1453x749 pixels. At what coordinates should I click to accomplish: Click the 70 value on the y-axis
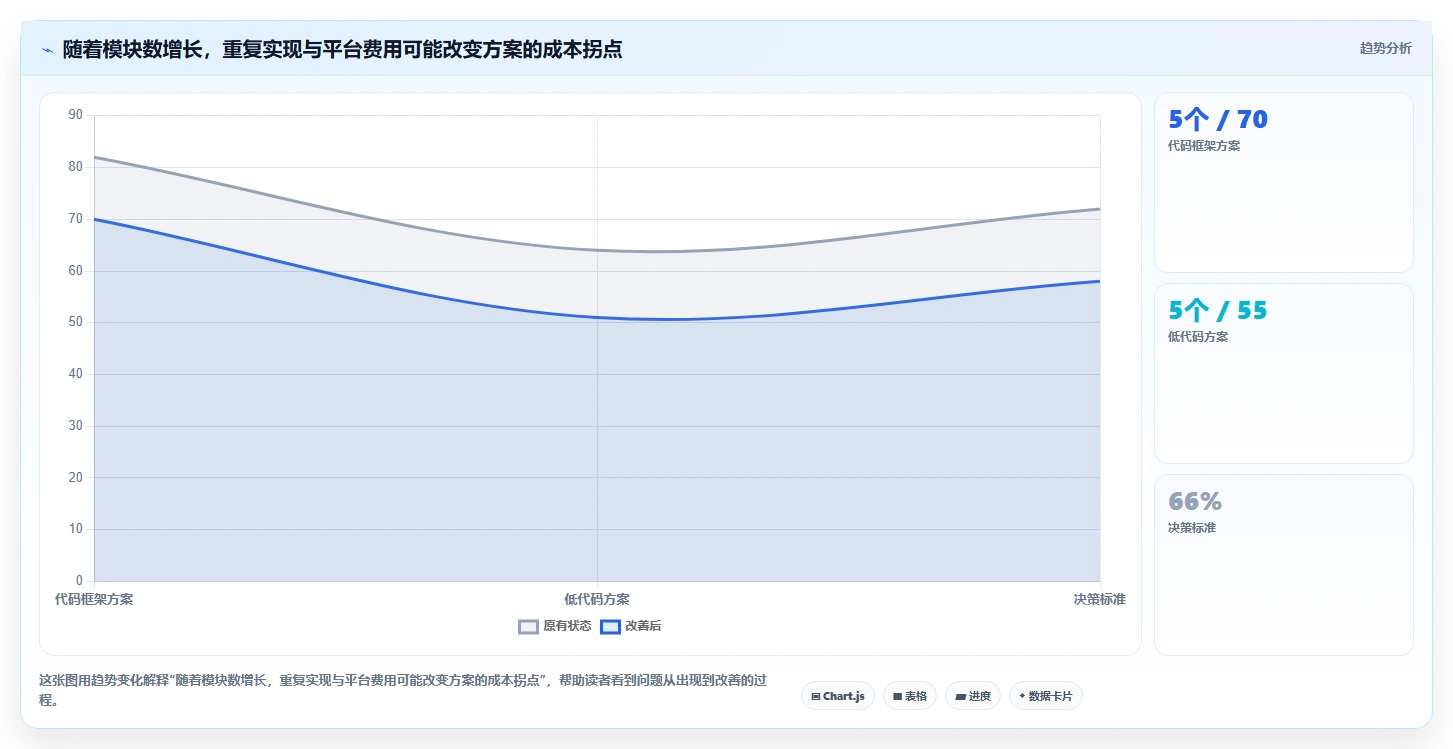click(x=76, y=219)
